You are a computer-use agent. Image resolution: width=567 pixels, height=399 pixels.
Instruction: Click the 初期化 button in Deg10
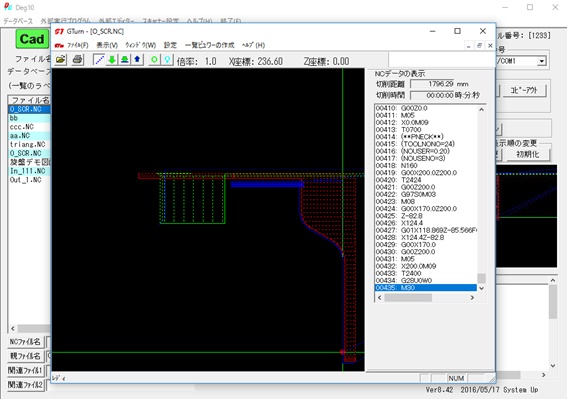[x=528, y=154]
